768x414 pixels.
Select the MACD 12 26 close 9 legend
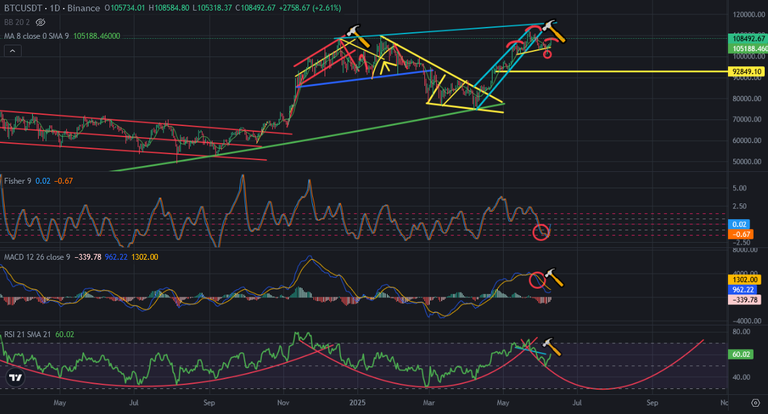(x=37, y=257)
